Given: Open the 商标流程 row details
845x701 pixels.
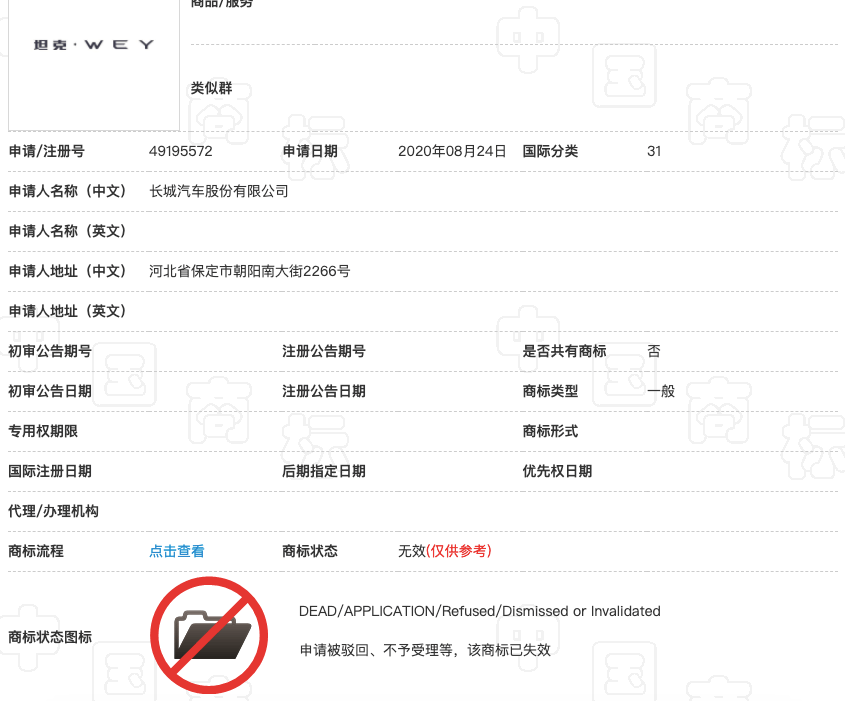Looking at the screenshot, I should 45,550.
